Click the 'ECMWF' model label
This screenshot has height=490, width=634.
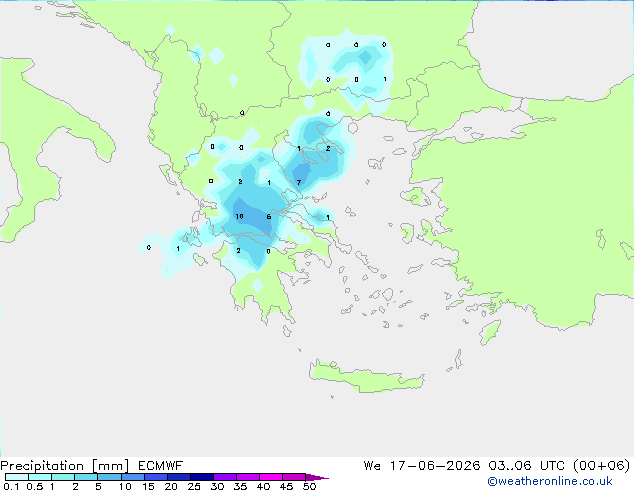click(161, 466)
